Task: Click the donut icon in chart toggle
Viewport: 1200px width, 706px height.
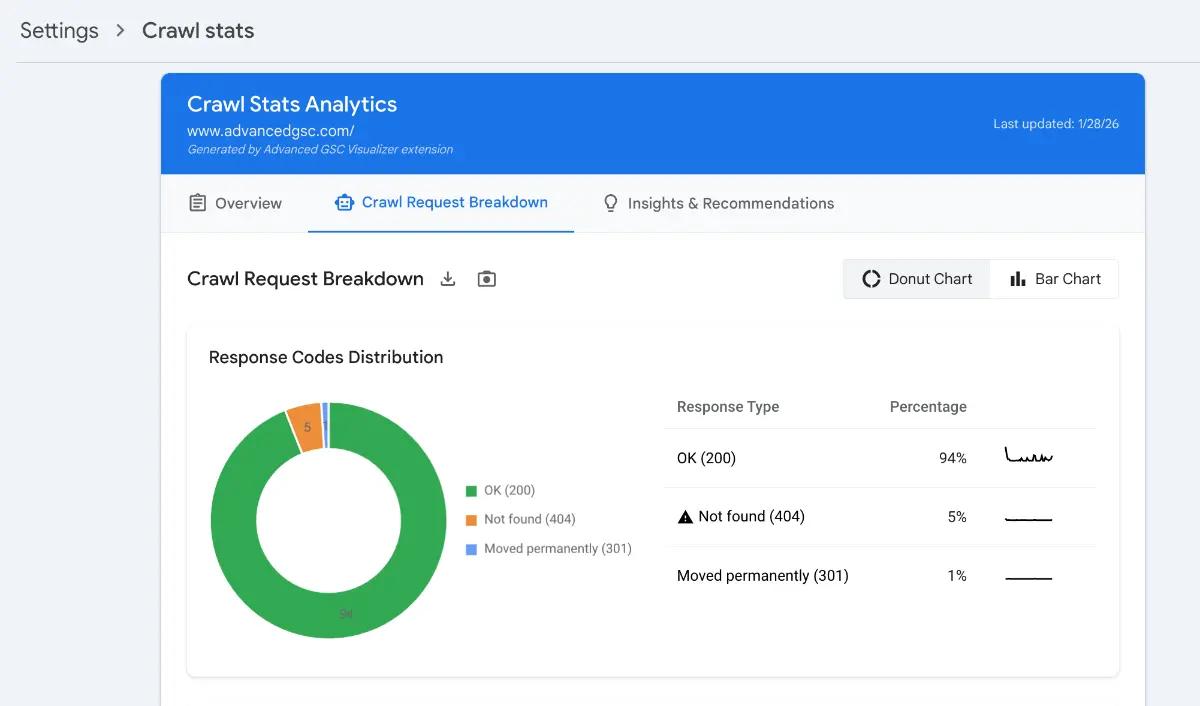Action: click(871, 279)
